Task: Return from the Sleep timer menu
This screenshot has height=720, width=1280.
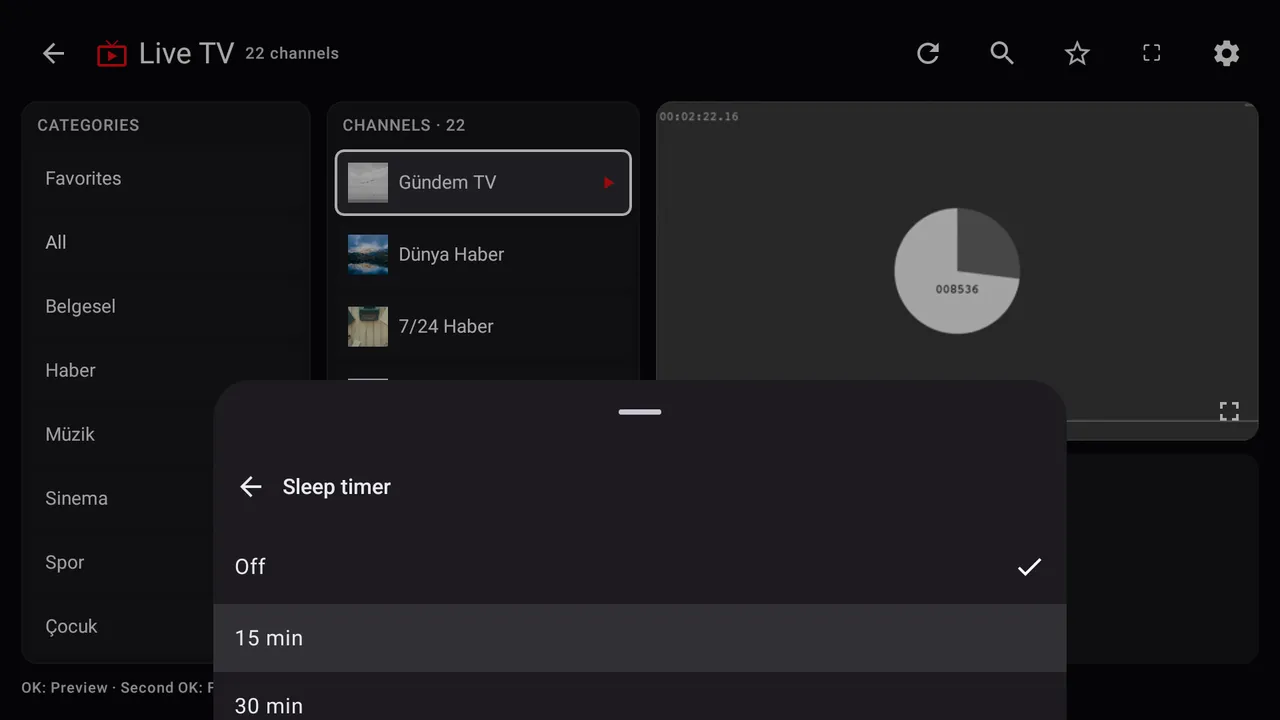Action: click(x=251, y=487)
